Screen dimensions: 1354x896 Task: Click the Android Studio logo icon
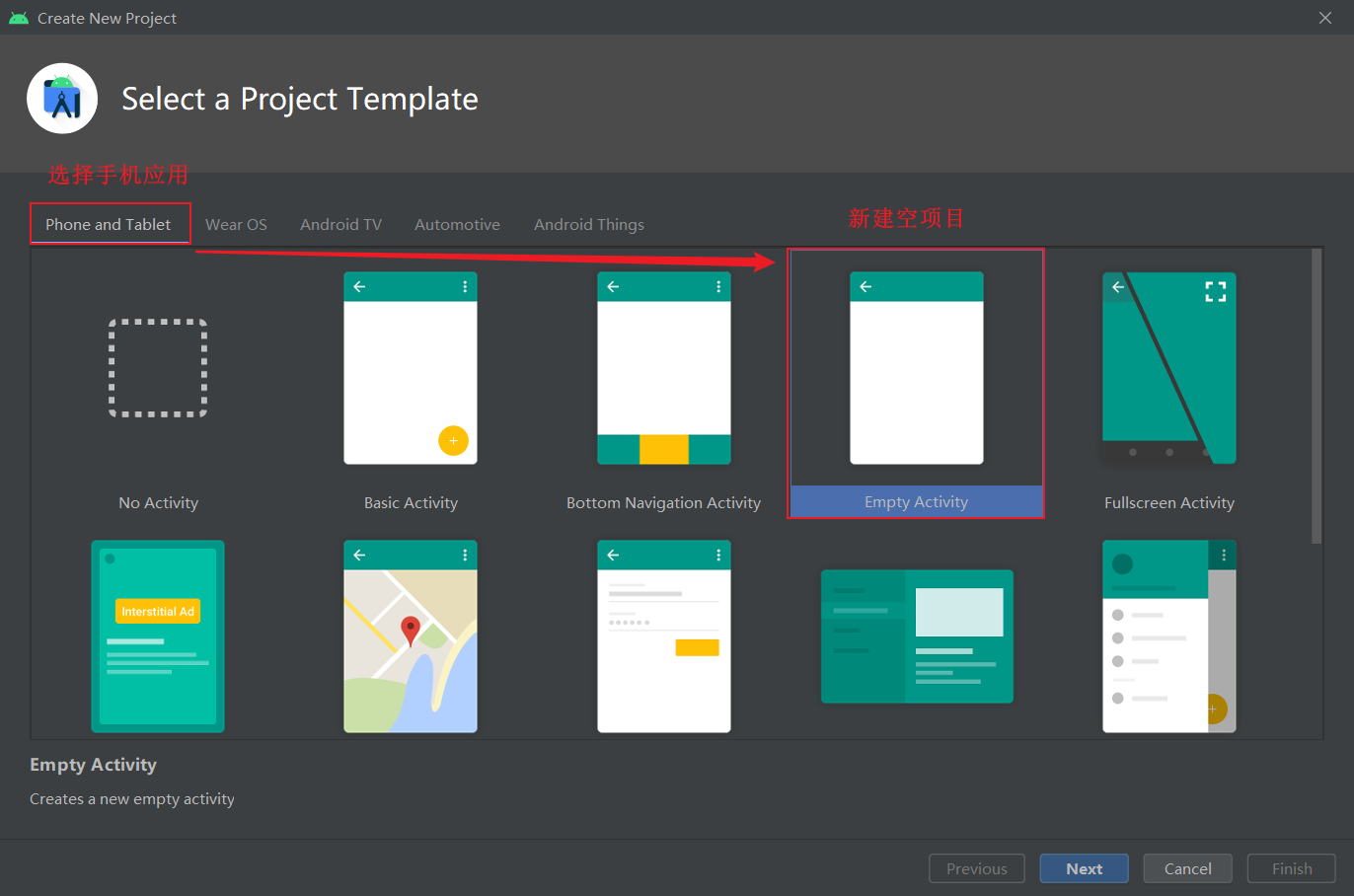[x=62, y=99]
